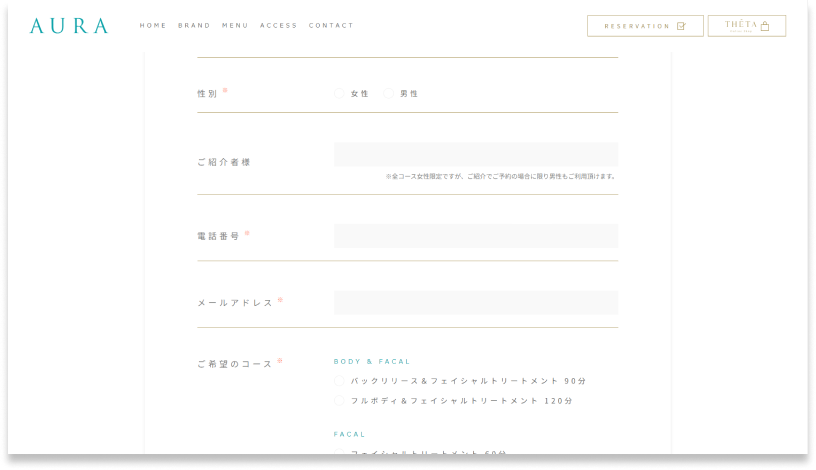
Task: Click the 女性 label text
Action: tap(360, 93)
